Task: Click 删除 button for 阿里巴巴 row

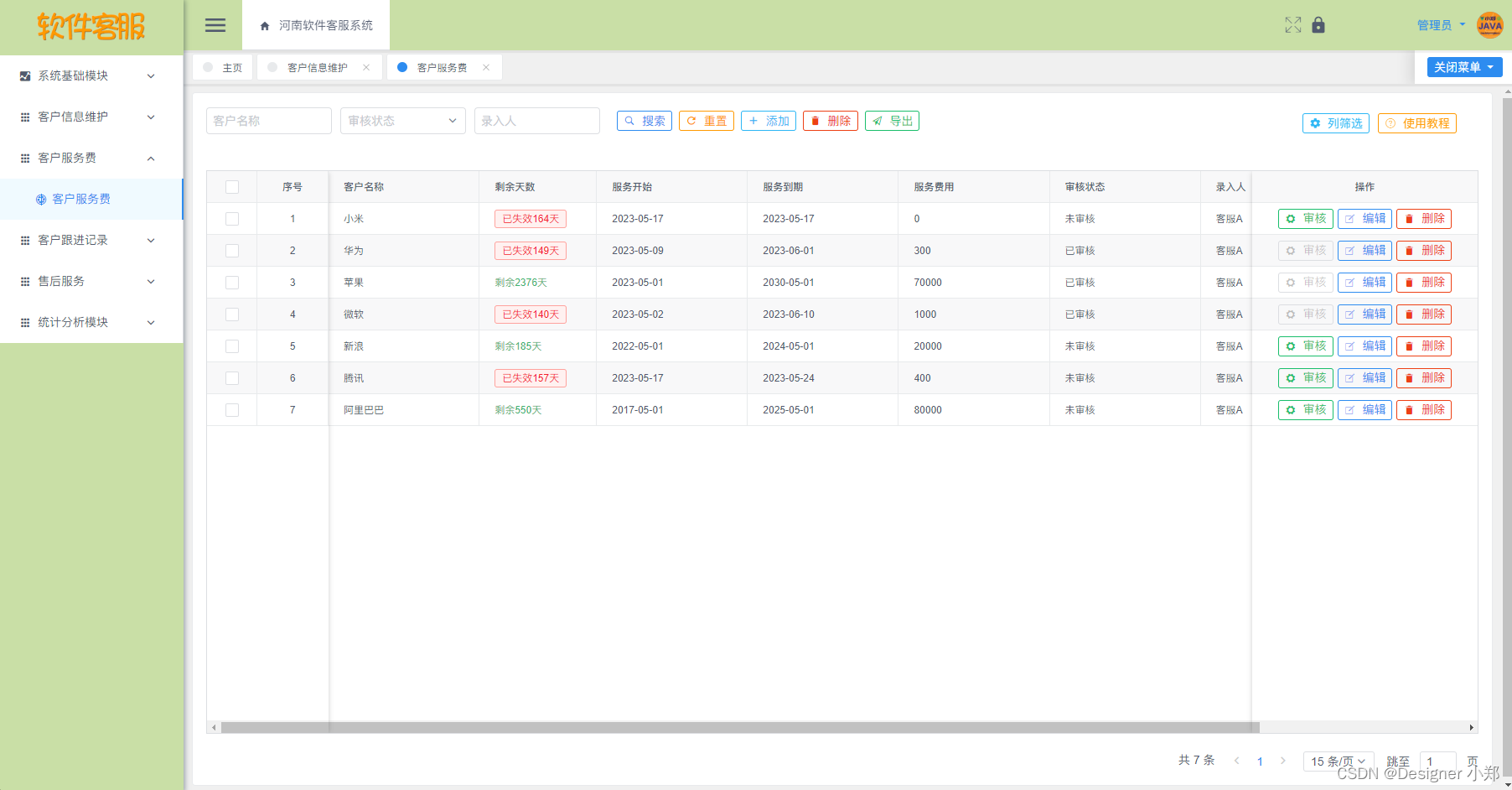Action: tap(1424, 410)
